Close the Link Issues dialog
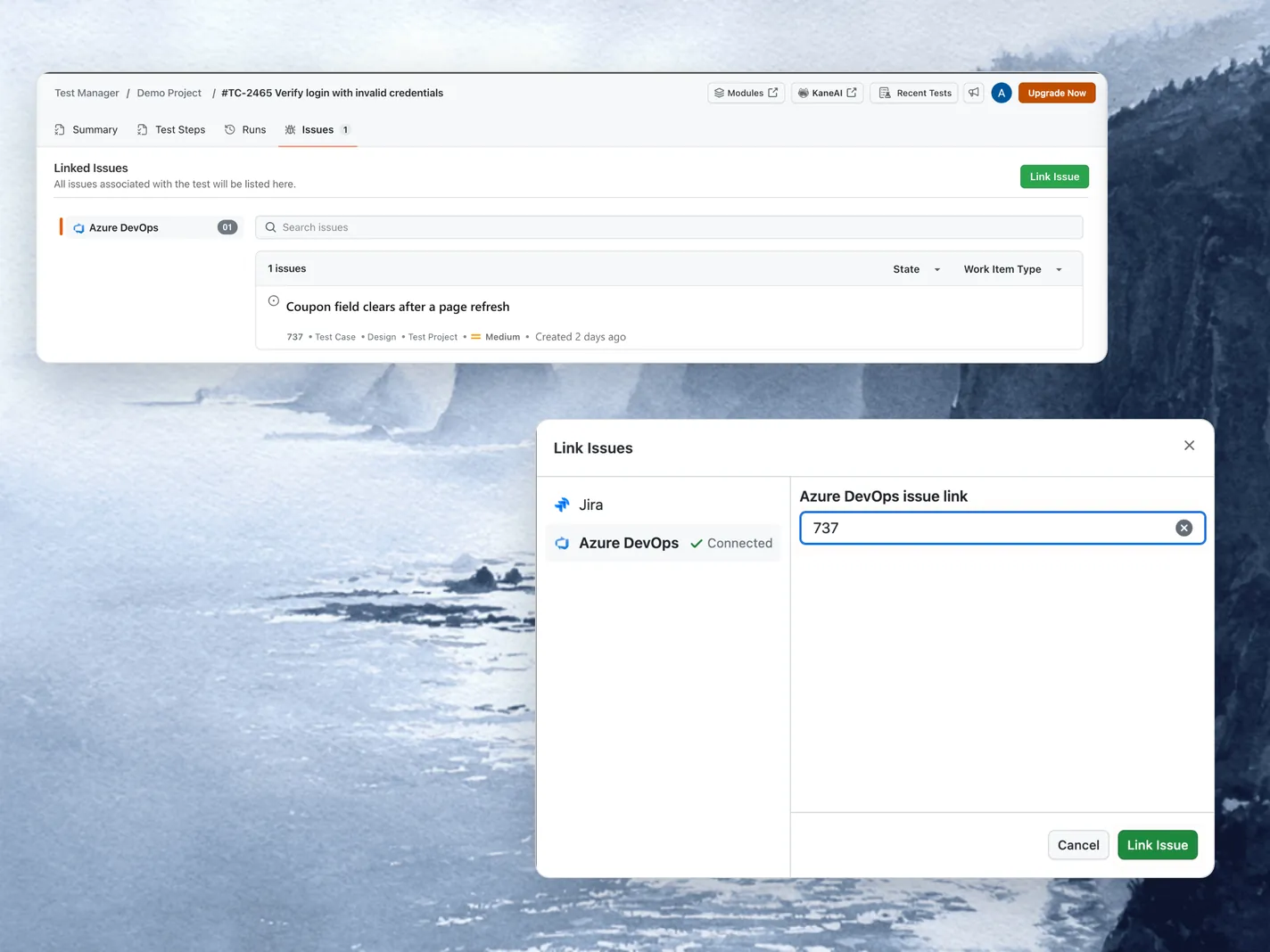 coord(1189,446)
